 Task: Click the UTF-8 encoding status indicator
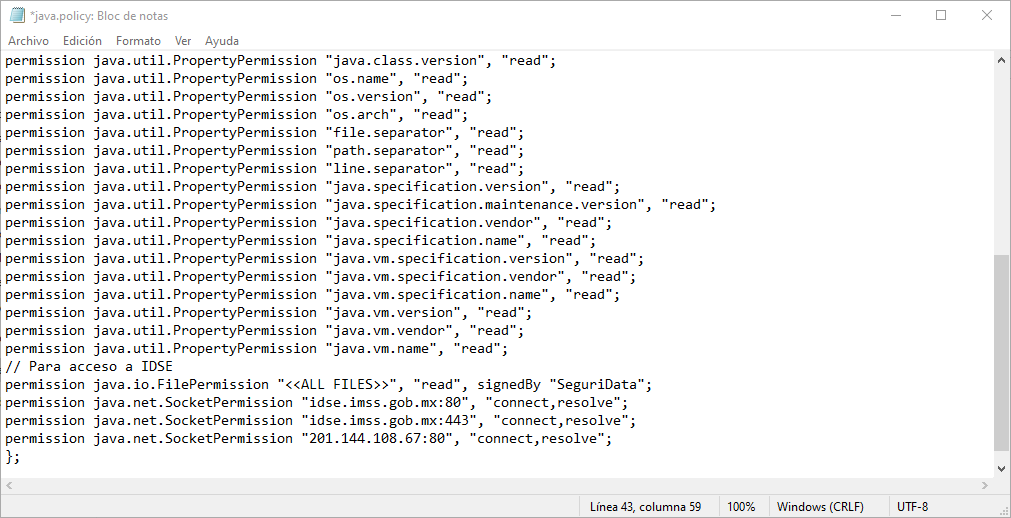912,506
